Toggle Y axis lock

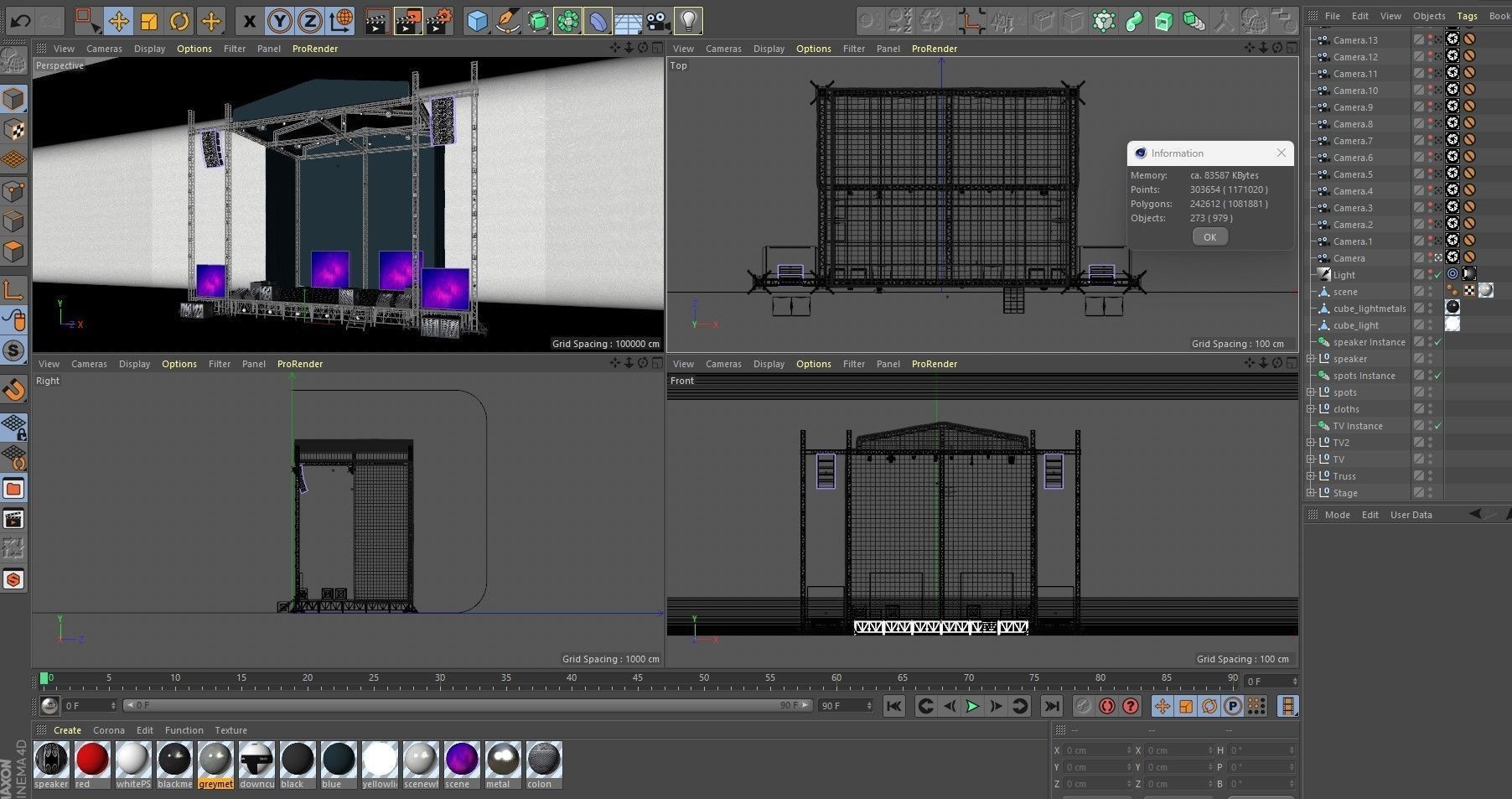[280, 21]
